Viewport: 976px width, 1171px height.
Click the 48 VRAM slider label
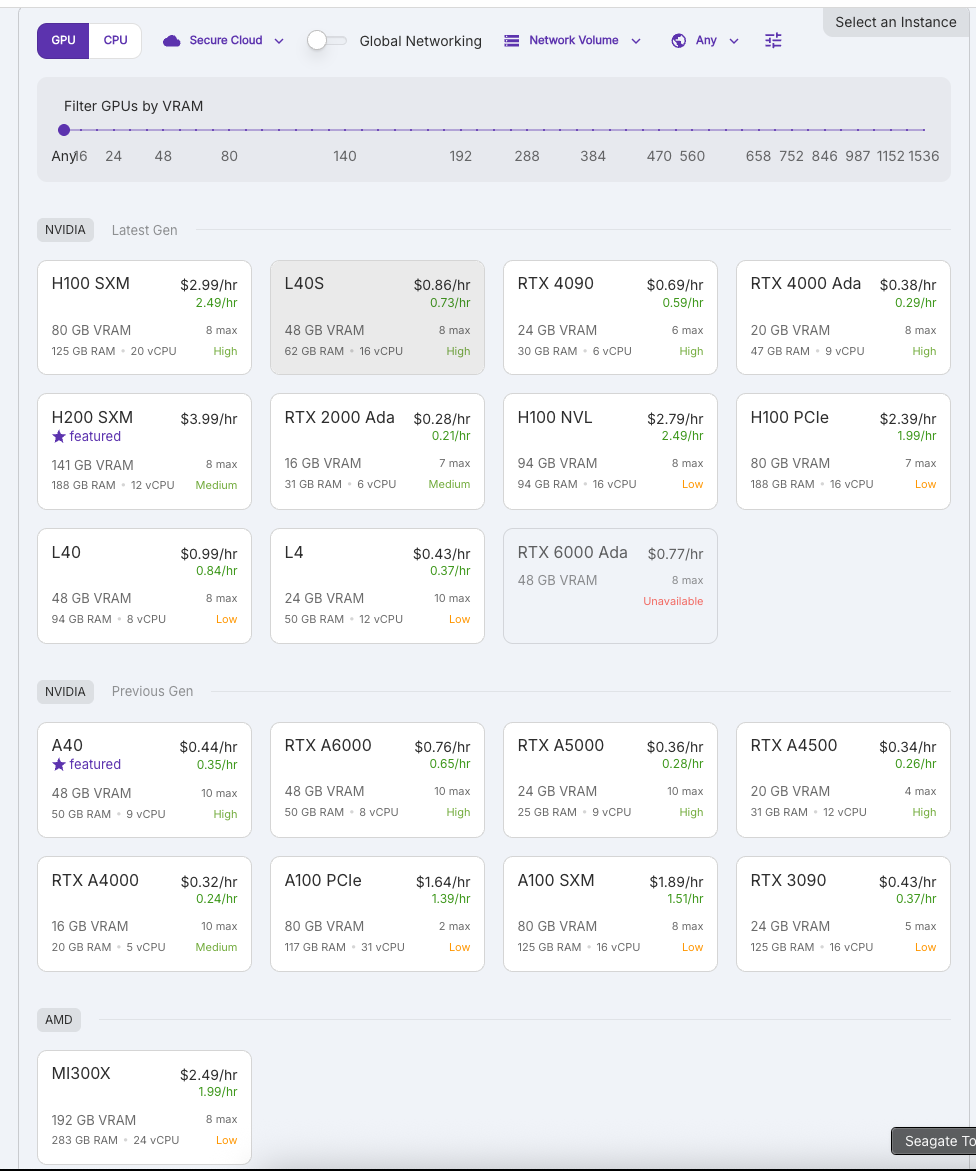pyautogui.click(x=163, y=156)
